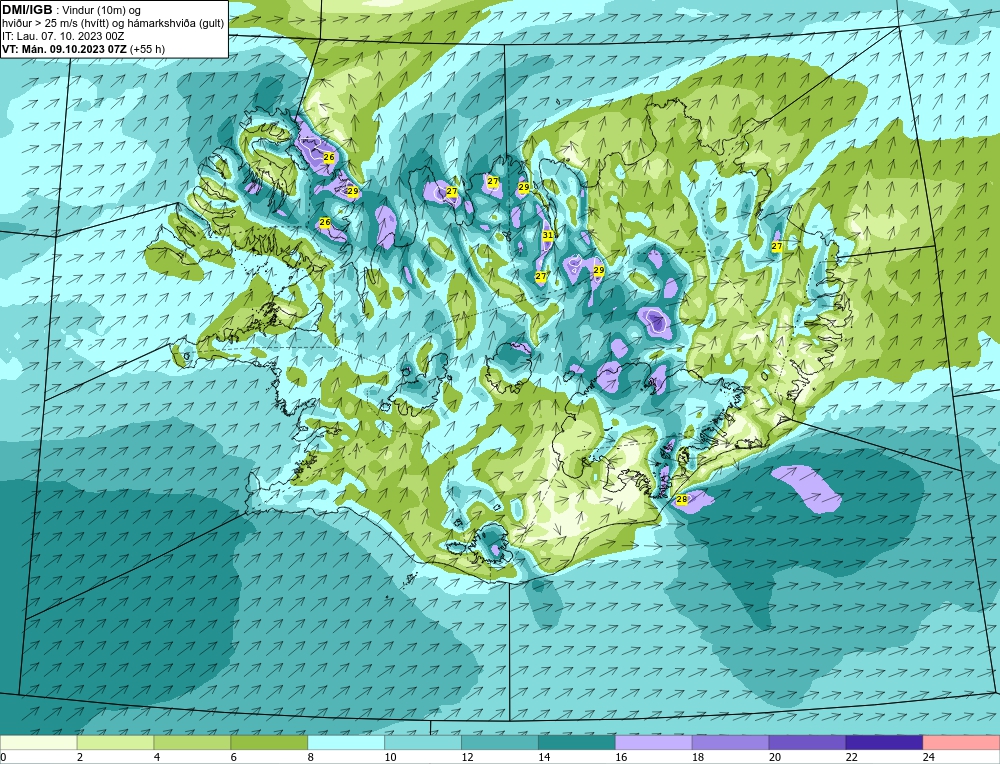Image resolution: width=1000 pixels, height=764 pixels.
Task: Click the 8–10 m/s light cyan legend swatch
Action: pos(346,742)
